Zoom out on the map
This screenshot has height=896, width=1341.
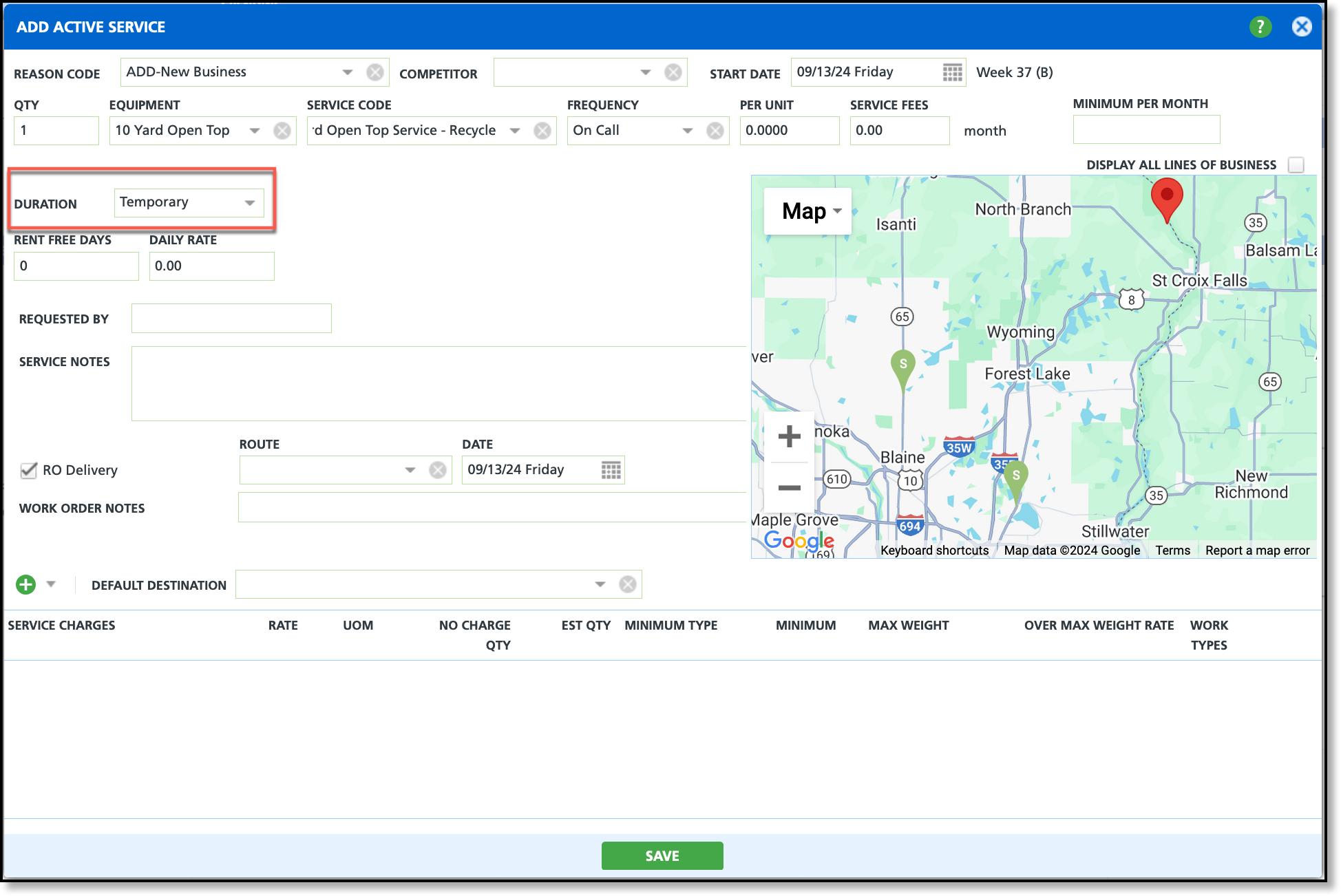[789, 488]
